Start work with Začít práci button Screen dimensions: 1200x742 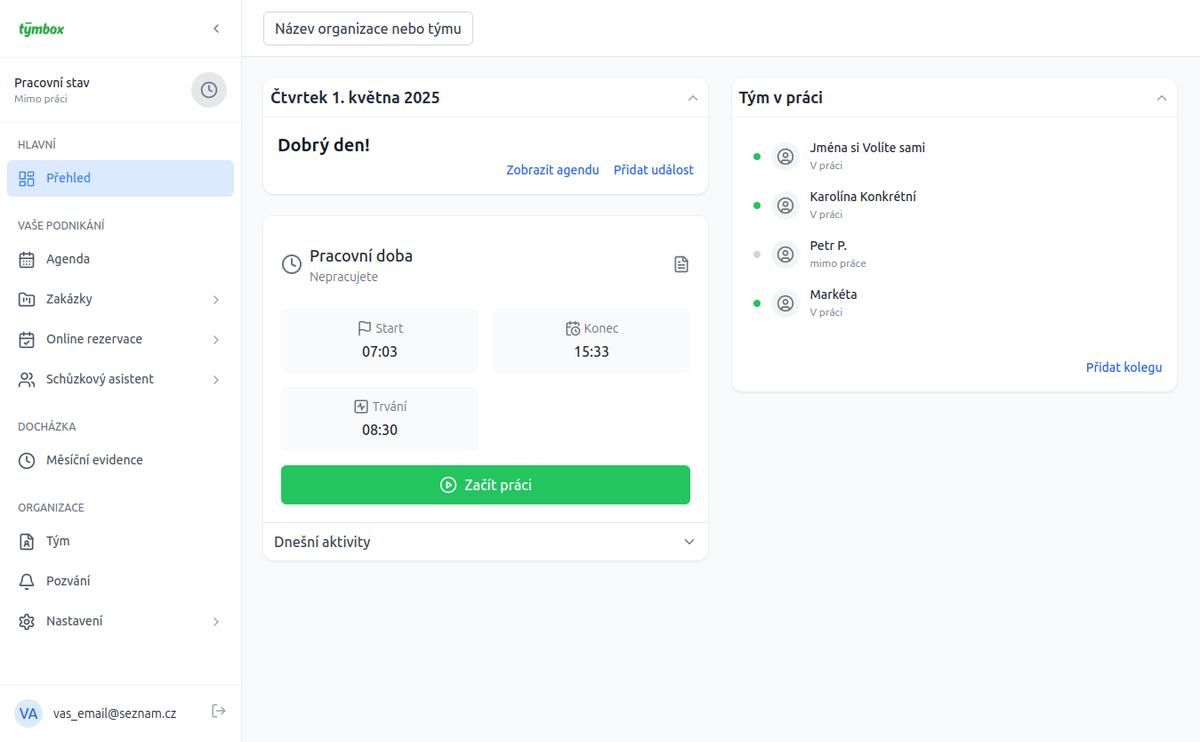(485, 485)
